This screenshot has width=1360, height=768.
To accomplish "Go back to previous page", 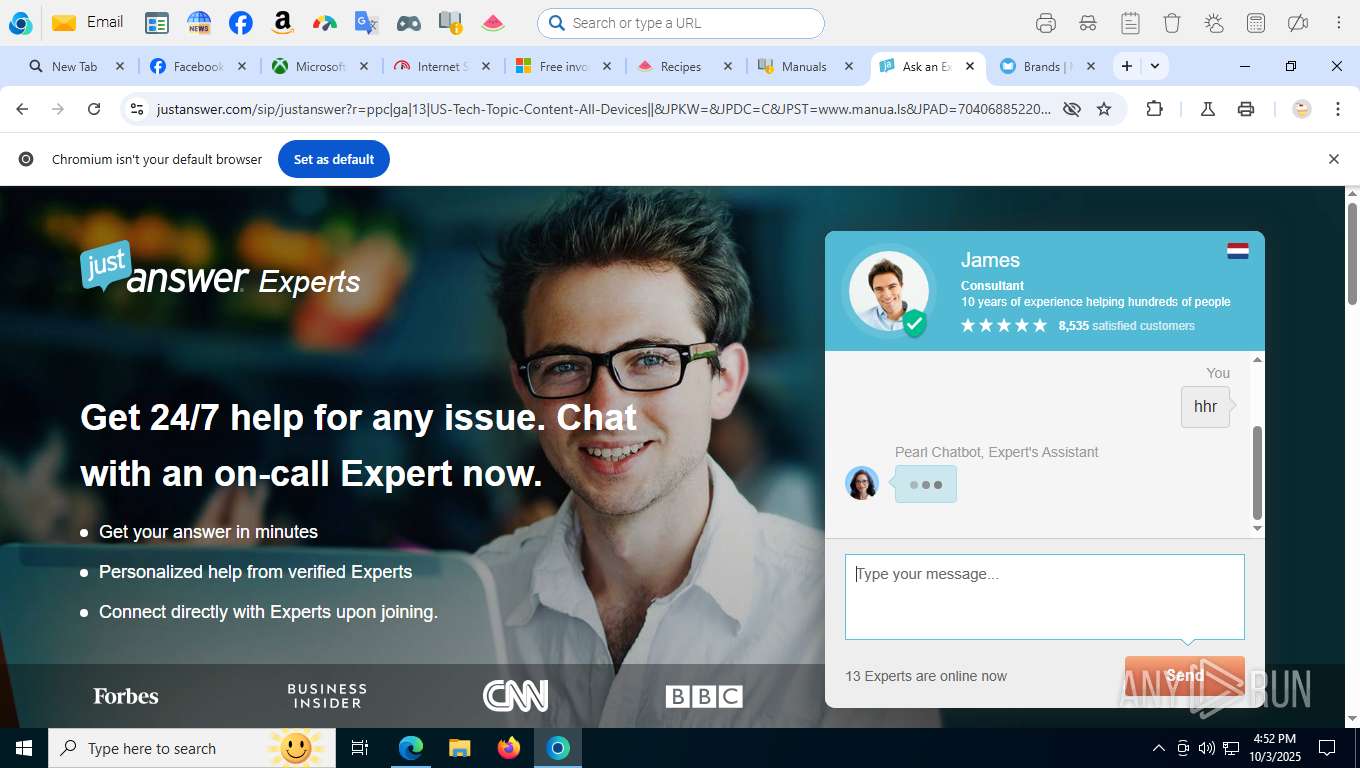I will coord(22,109).
